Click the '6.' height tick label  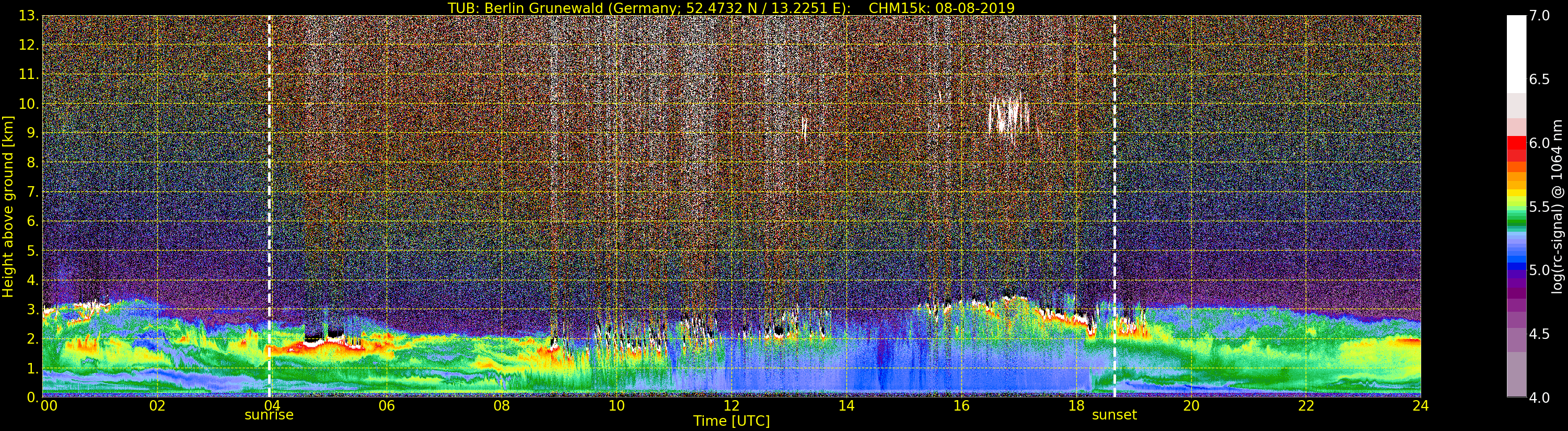point(32,221)
